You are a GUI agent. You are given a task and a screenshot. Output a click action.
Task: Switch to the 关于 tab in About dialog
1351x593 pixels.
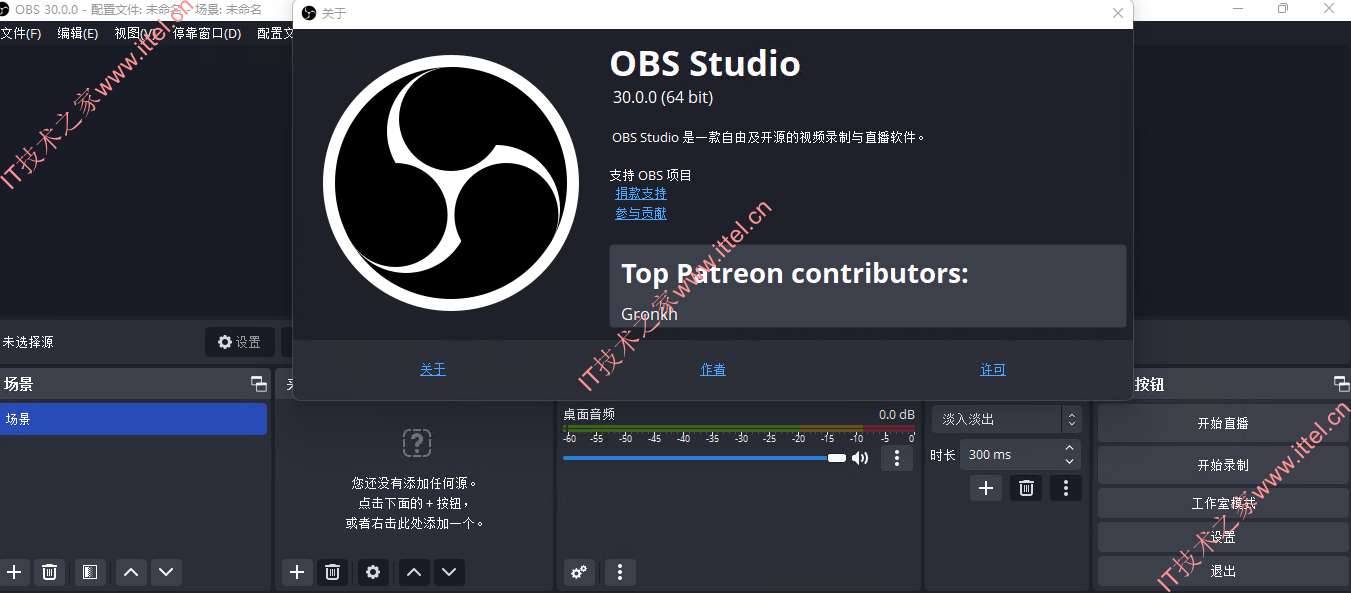[x=433, y=370]
